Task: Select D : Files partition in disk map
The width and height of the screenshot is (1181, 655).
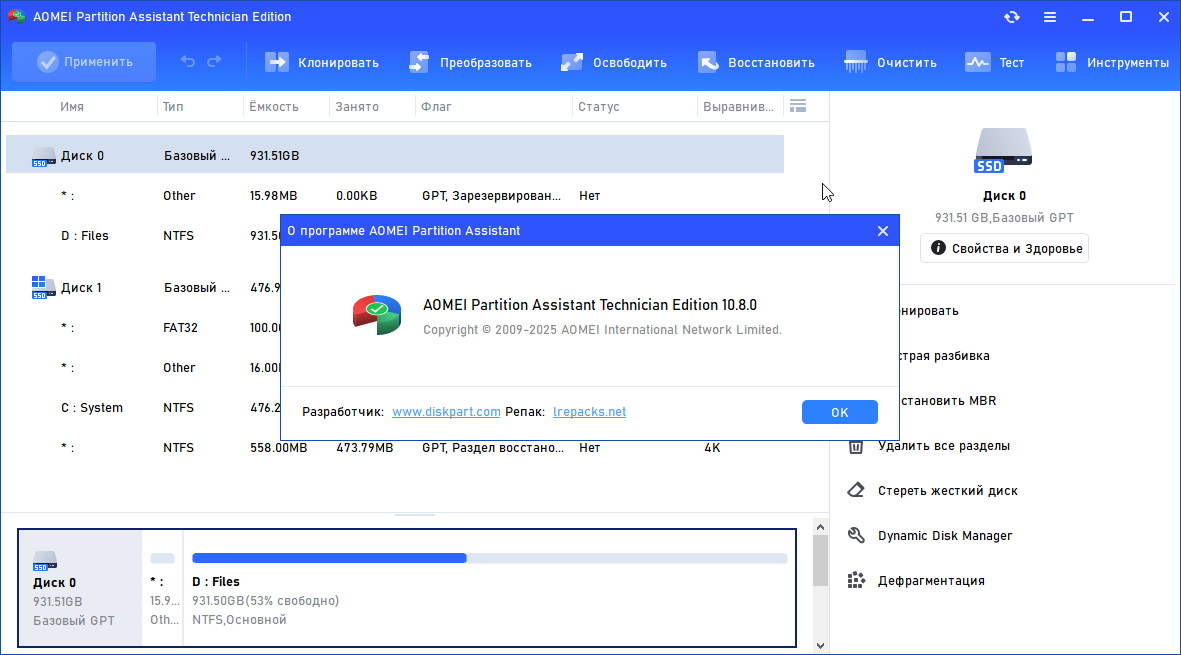Action: 490,588
